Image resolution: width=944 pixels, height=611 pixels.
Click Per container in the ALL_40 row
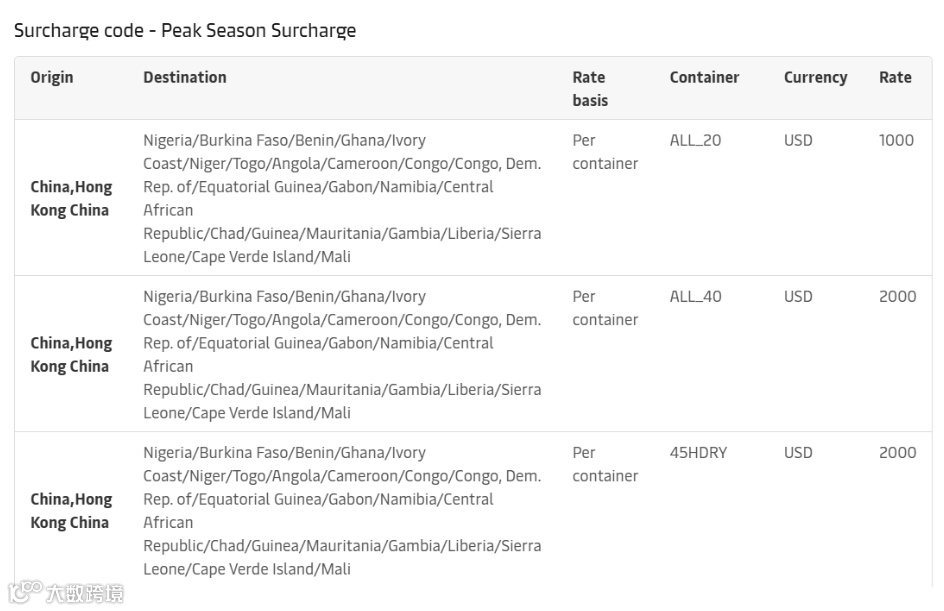click(x=605, y=308)
